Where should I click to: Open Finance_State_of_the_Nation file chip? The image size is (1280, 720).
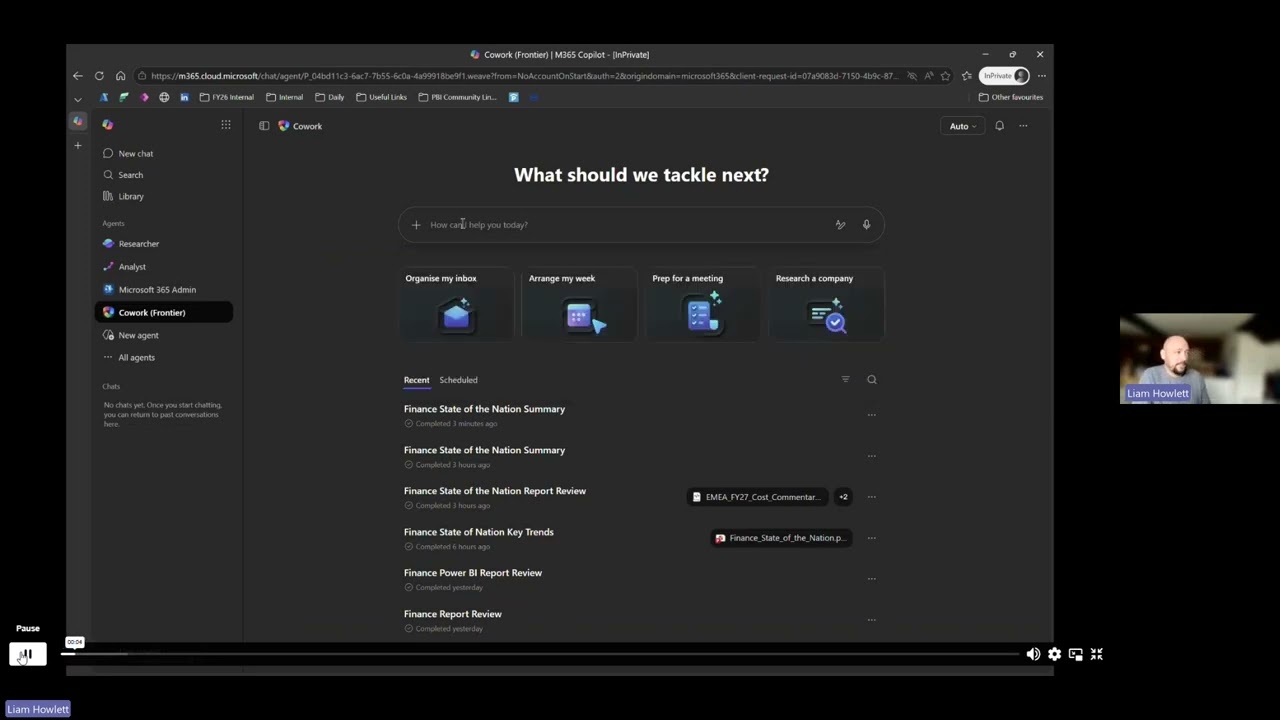781,538
